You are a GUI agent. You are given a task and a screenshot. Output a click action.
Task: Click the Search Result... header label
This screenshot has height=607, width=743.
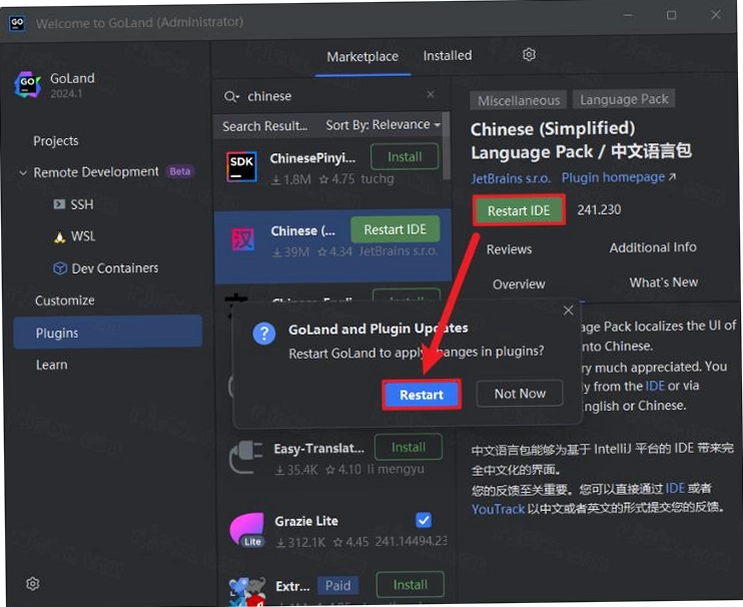(265, 126)
